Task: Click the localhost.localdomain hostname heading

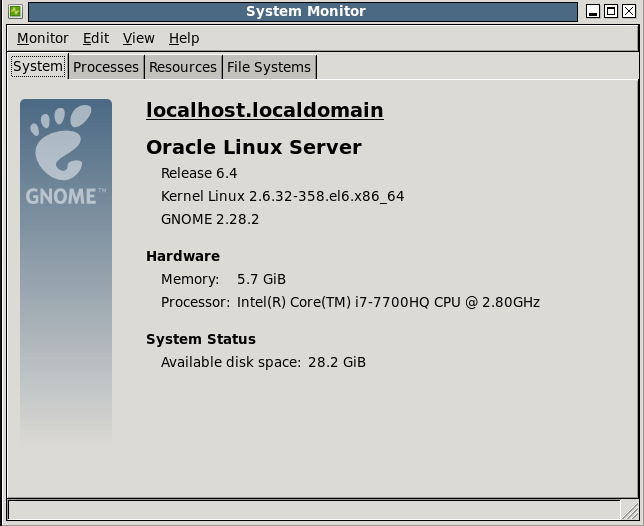Action: (x=264, y=110)
